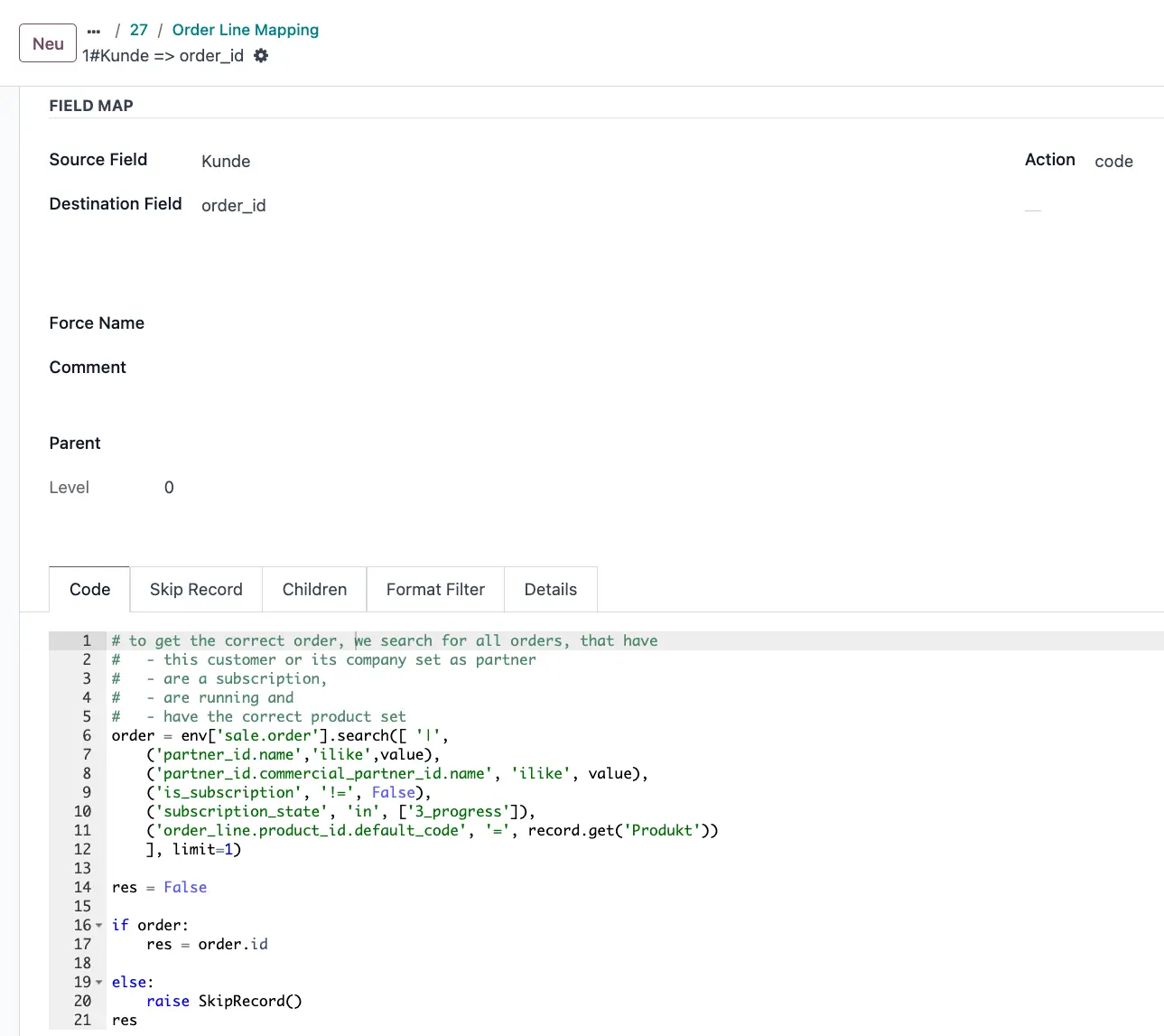Collapse the else block fold arrow at line 19
The width and height of the screenshot is (1164, 1036).
tap(98, 983)
